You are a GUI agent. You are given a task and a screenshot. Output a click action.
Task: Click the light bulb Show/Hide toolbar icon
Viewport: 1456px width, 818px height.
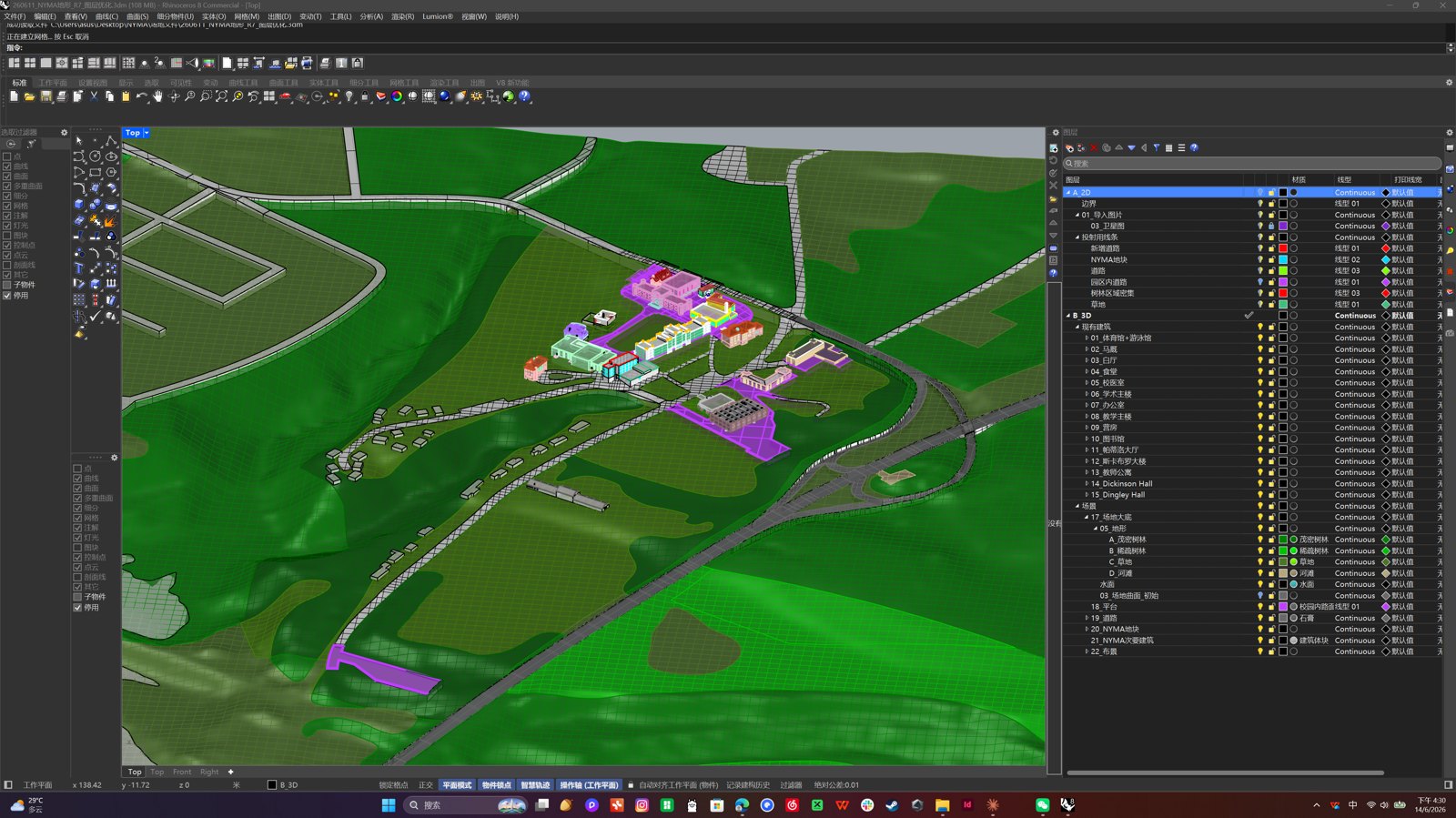[349, 96]
